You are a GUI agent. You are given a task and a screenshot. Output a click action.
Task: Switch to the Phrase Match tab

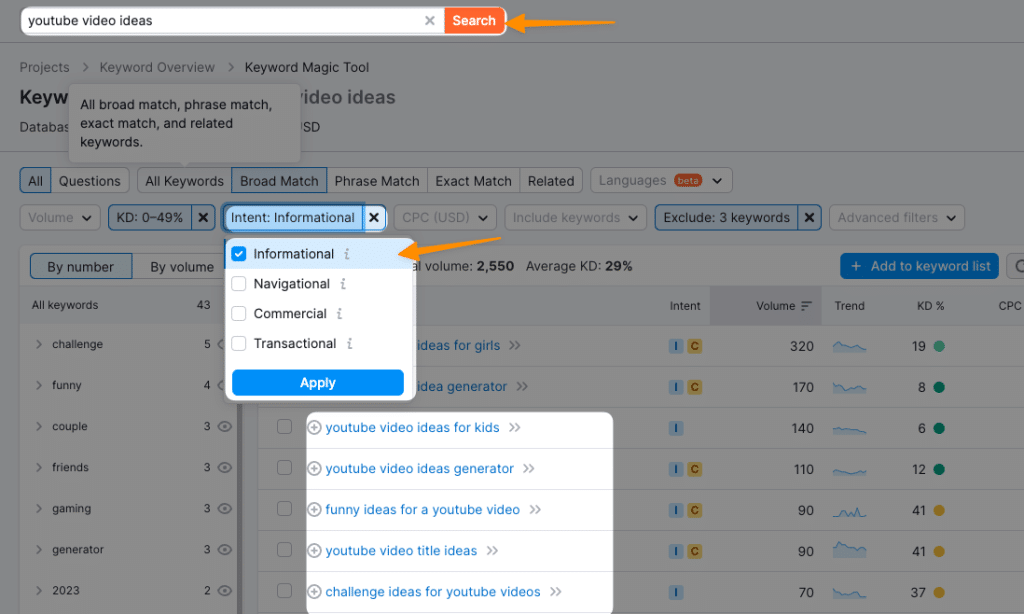(377, 180)
